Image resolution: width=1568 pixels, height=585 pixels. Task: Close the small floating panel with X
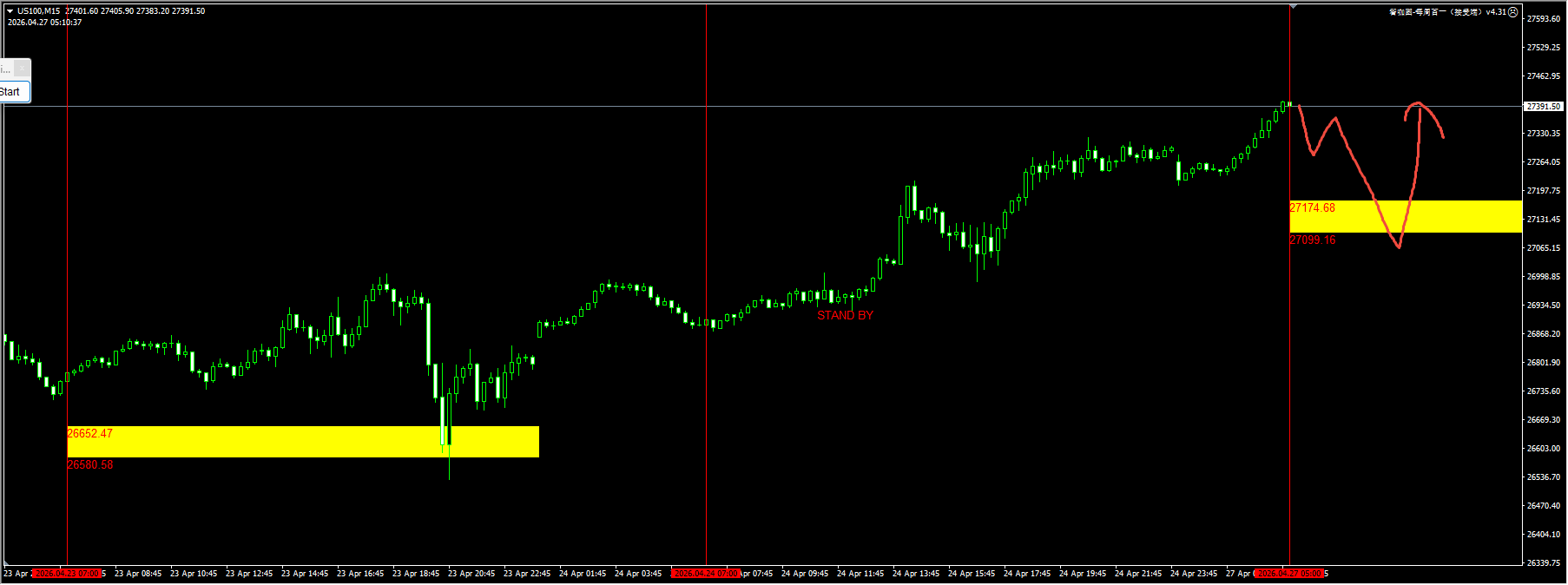click(23, 68)
